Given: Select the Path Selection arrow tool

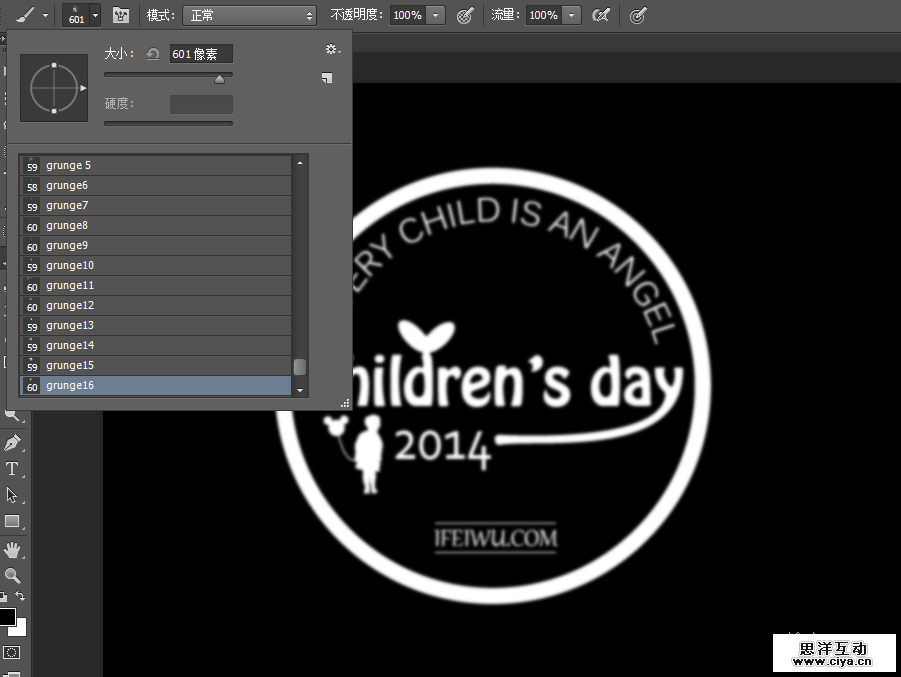Looking at the screenshot, I should (12, 495).
